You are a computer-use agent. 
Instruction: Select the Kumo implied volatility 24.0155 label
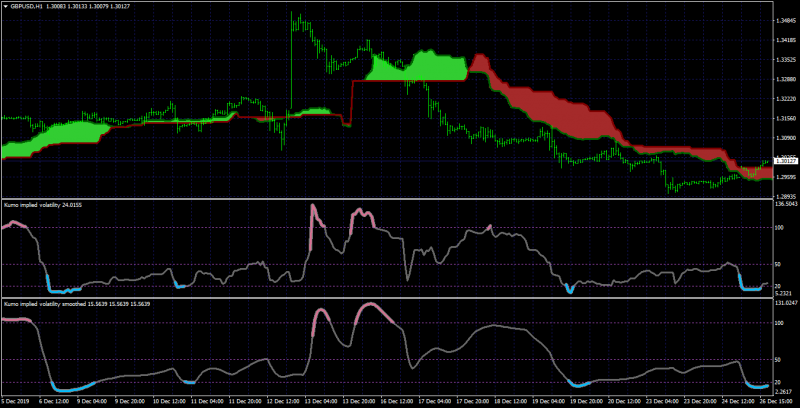tap(43, 205)
